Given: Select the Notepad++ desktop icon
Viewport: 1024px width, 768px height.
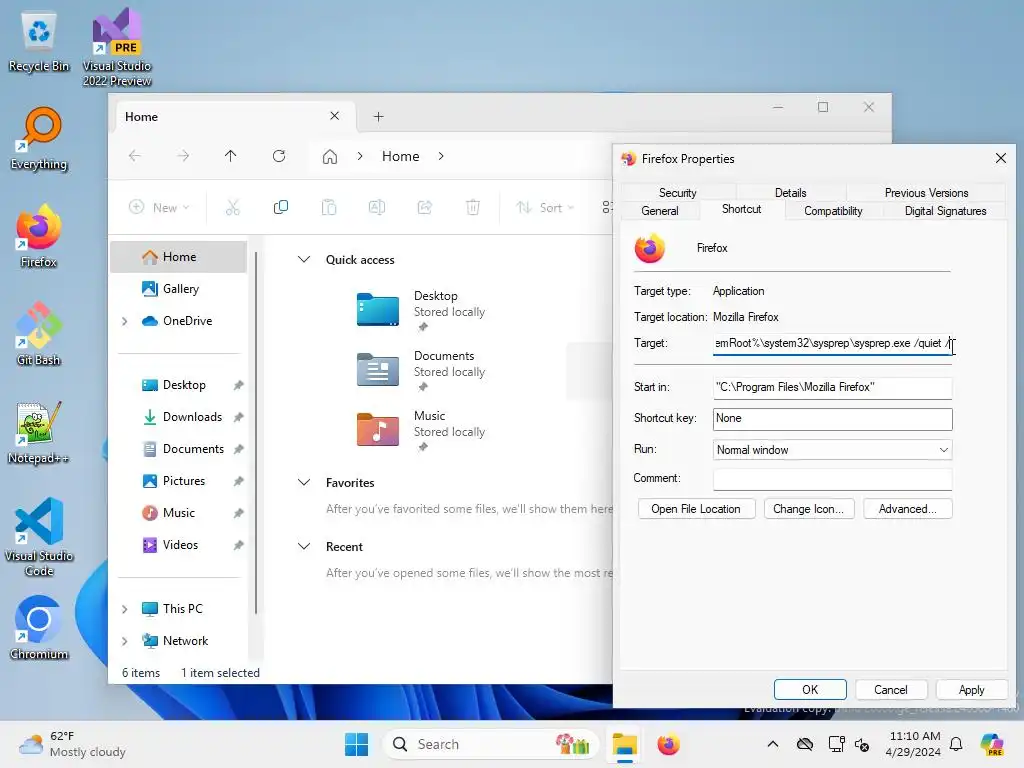Looking at the screenshot, I should 39,432.
